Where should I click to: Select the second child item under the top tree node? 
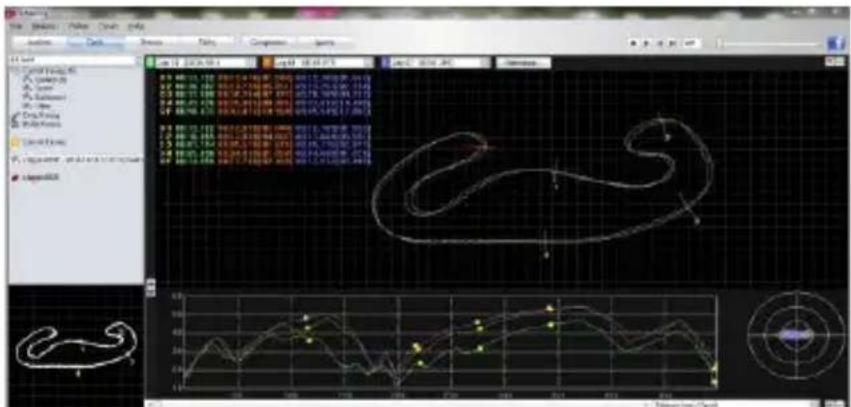tap(39, 88)
